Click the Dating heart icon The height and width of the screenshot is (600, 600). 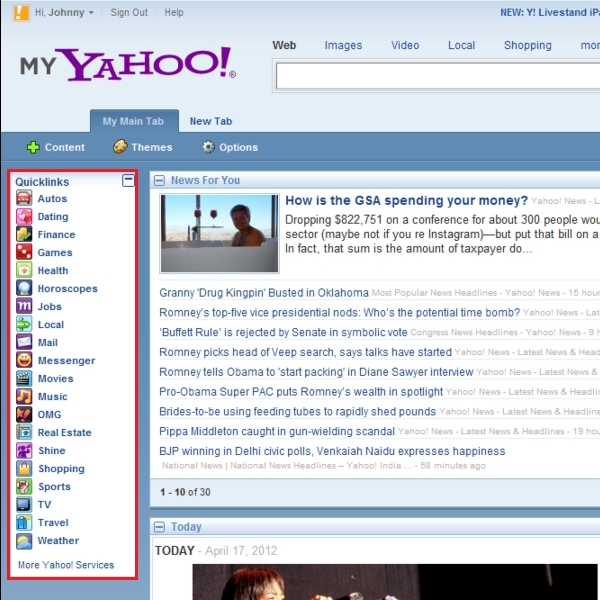24,216
